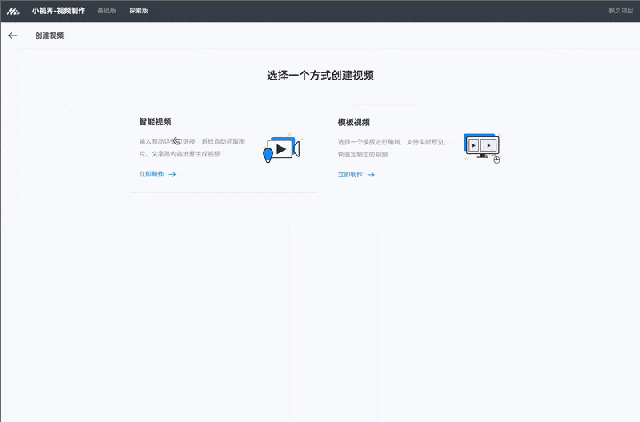Click the app logo in the top bar
Image resolution: width=640 pixels, height=422 pixels.
(13, 11)
